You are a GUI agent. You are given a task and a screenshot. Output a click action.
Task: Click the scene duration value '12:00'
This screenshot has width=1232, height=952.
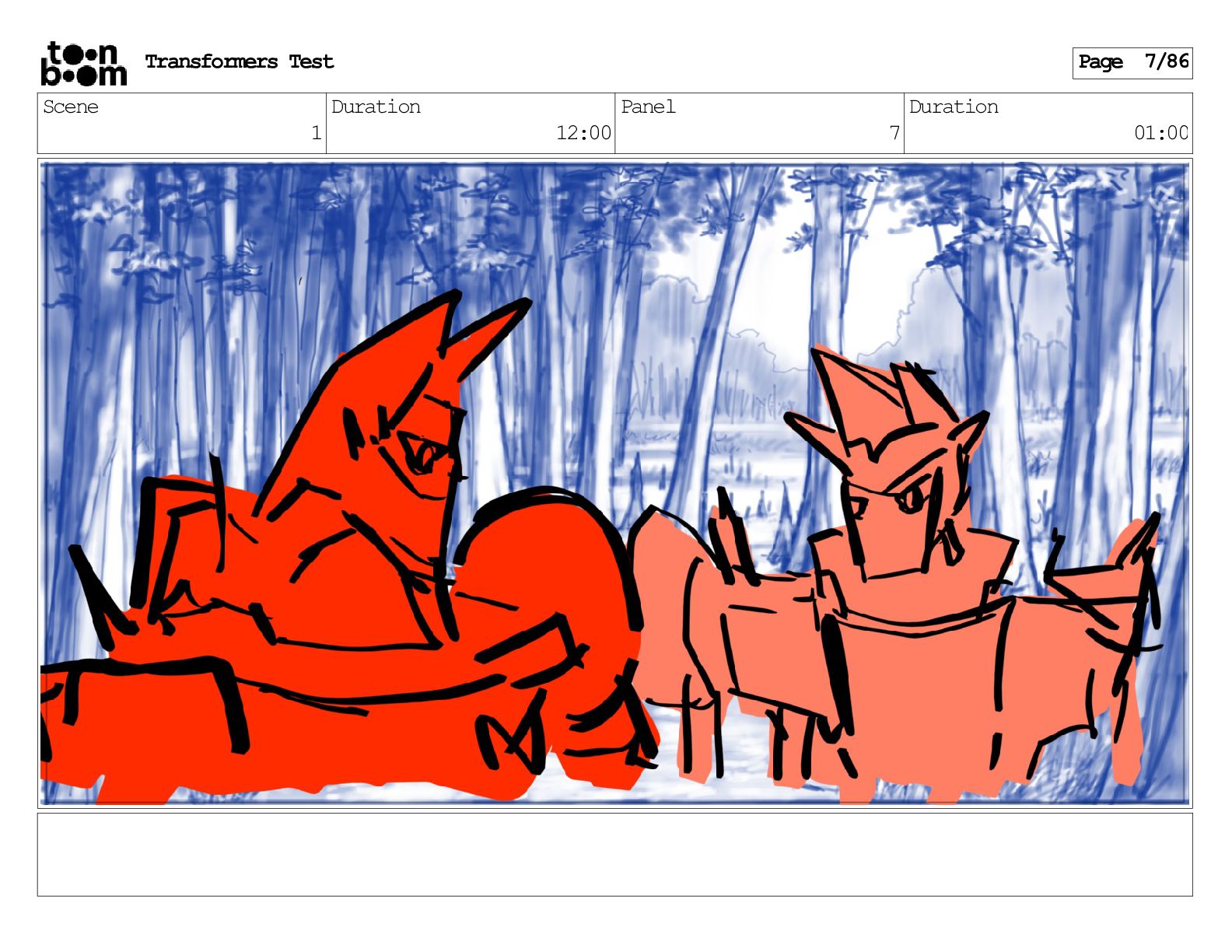click(x=583, y=133)
